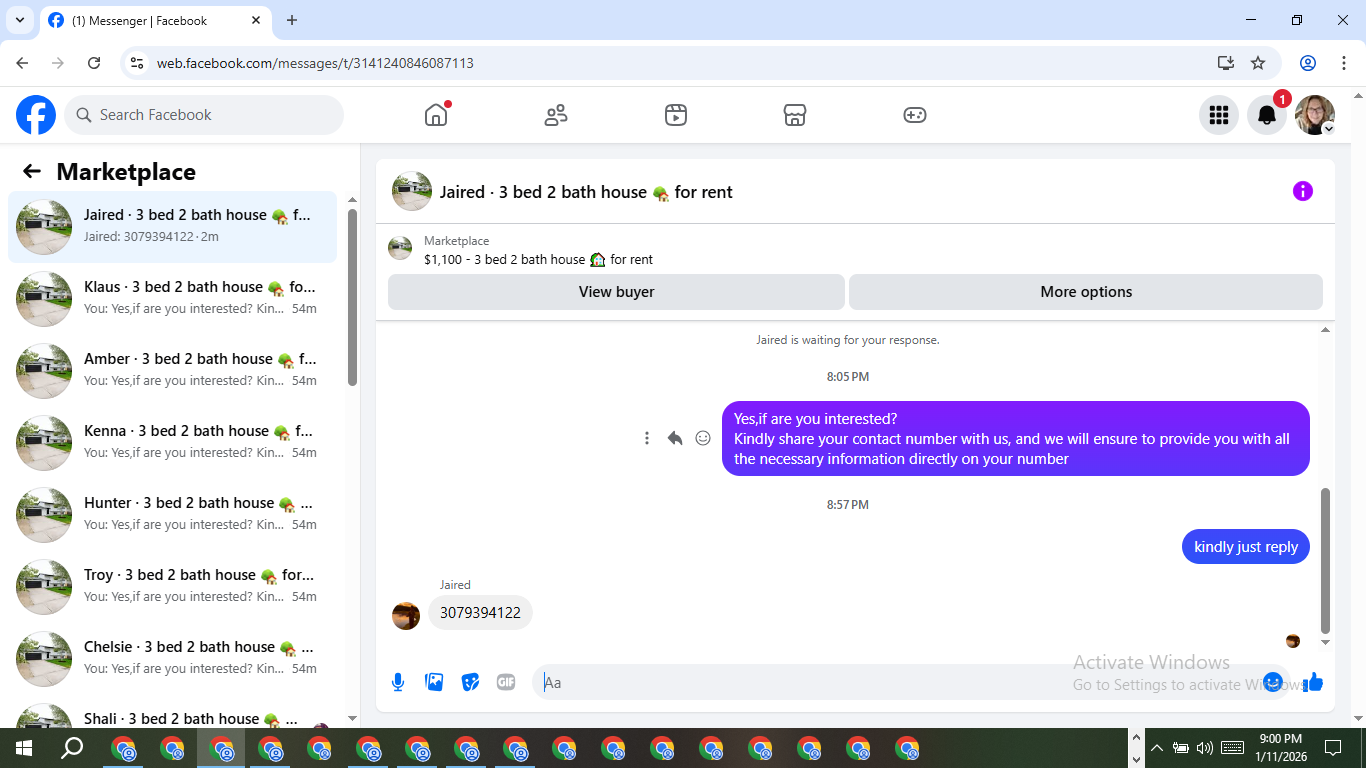Click the message text input field
Viewport: 1366px width, 768px height.
(x=900, y=682)
